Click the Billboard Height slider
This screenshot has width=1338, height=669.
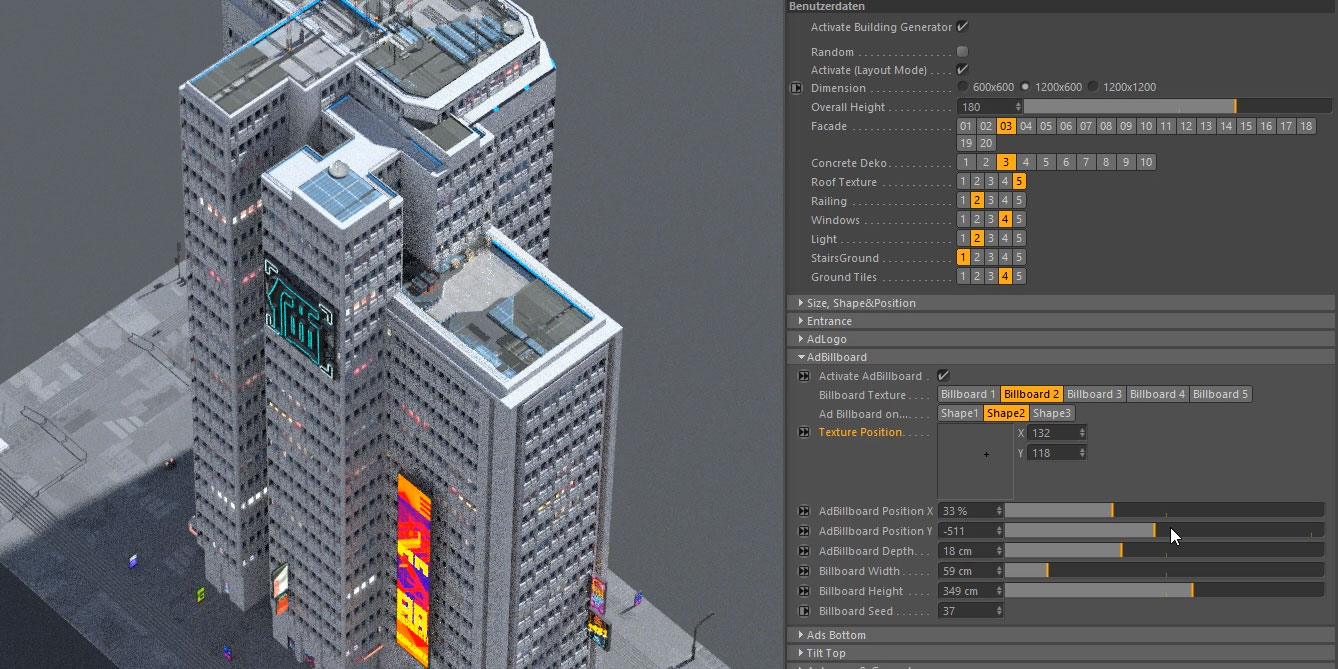click(x=1164, y=591)
